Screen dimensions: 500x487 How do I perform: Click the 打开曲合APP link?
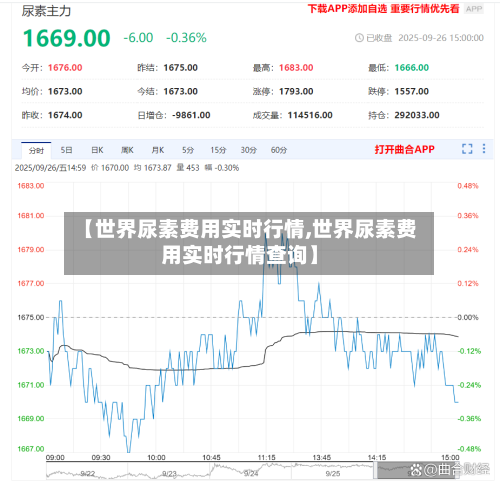[404, 149]
